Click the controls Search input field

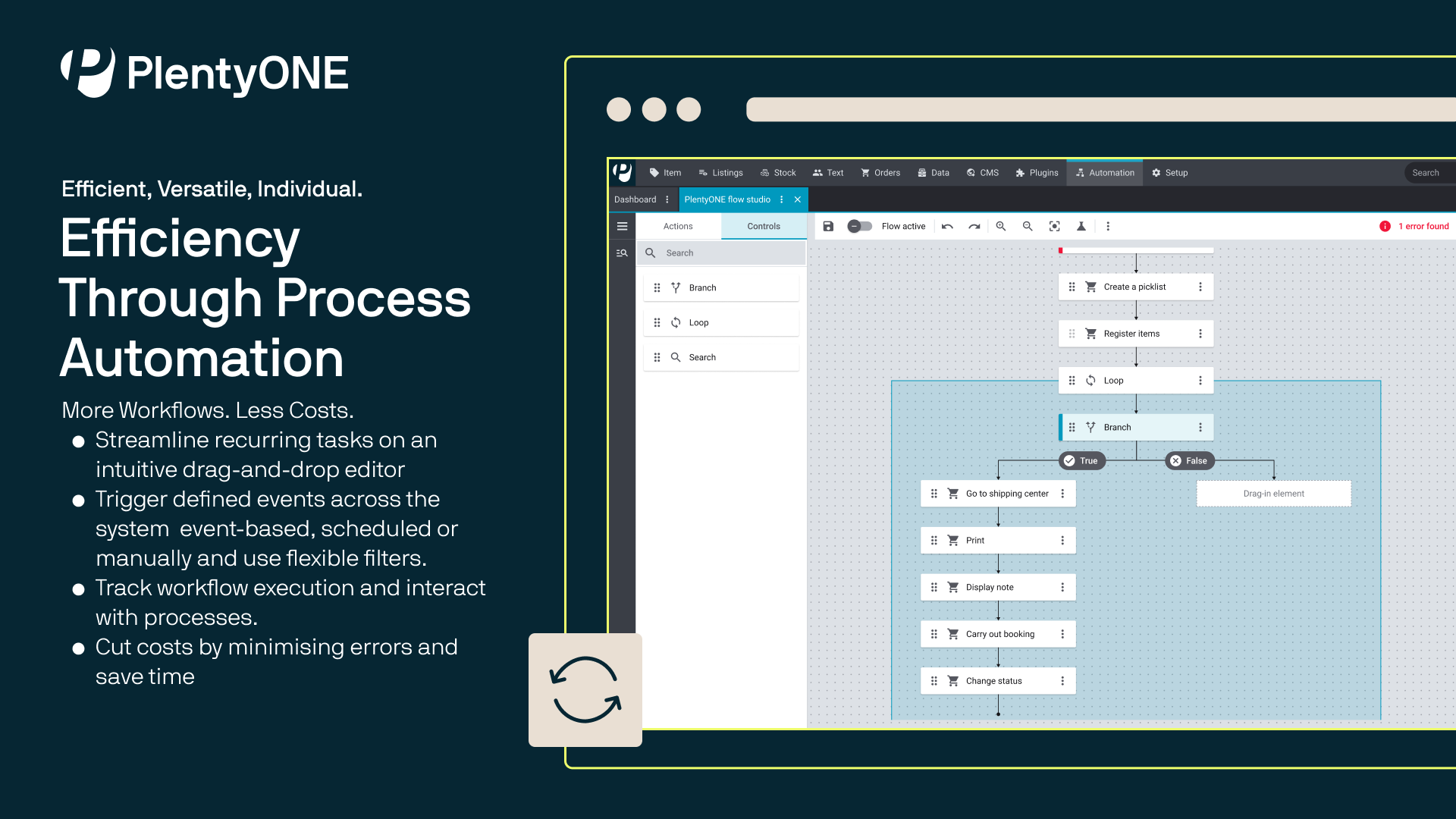(x=728, y=253)
